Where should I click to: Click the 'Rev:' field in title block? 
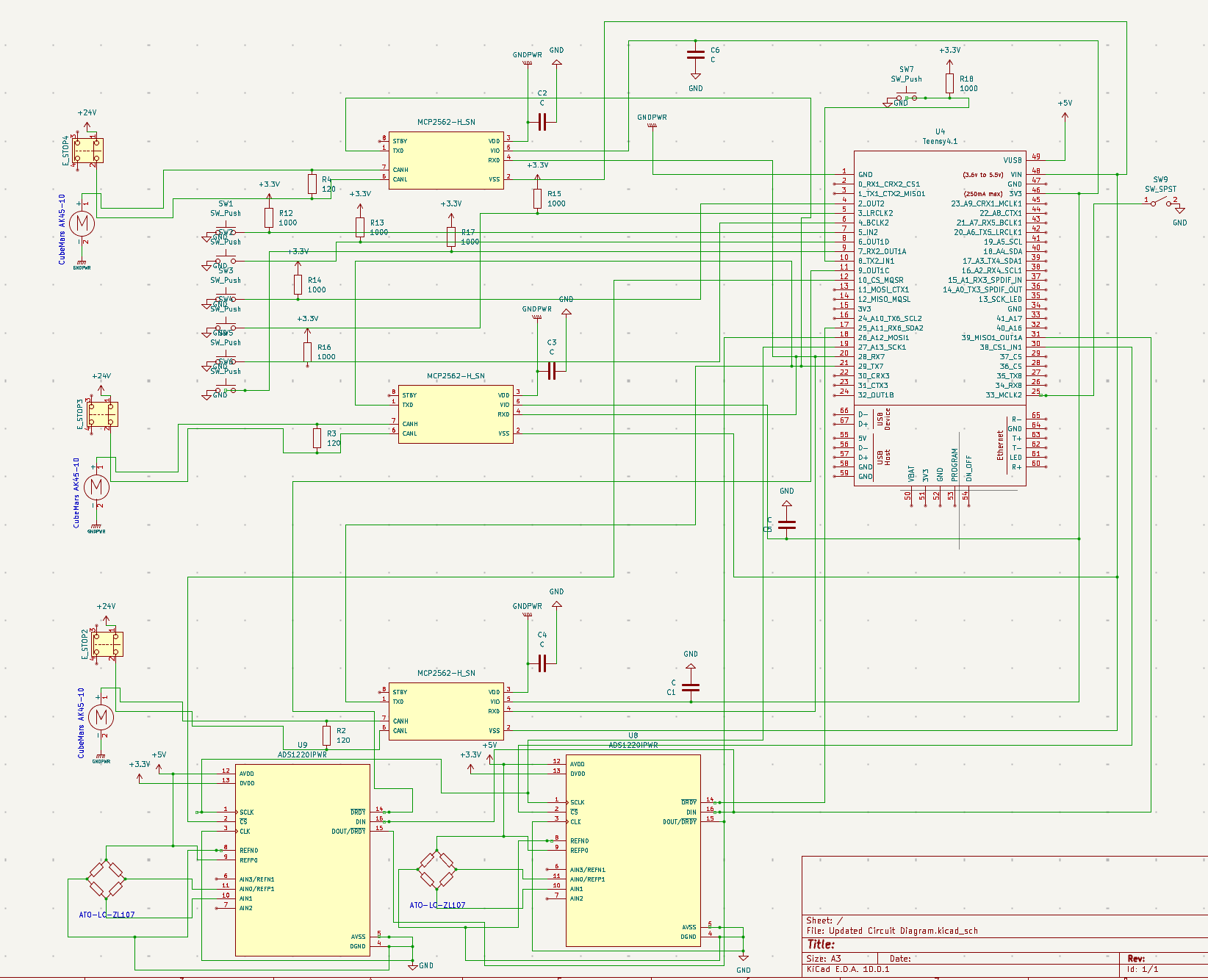click(x=1136, y=959)
